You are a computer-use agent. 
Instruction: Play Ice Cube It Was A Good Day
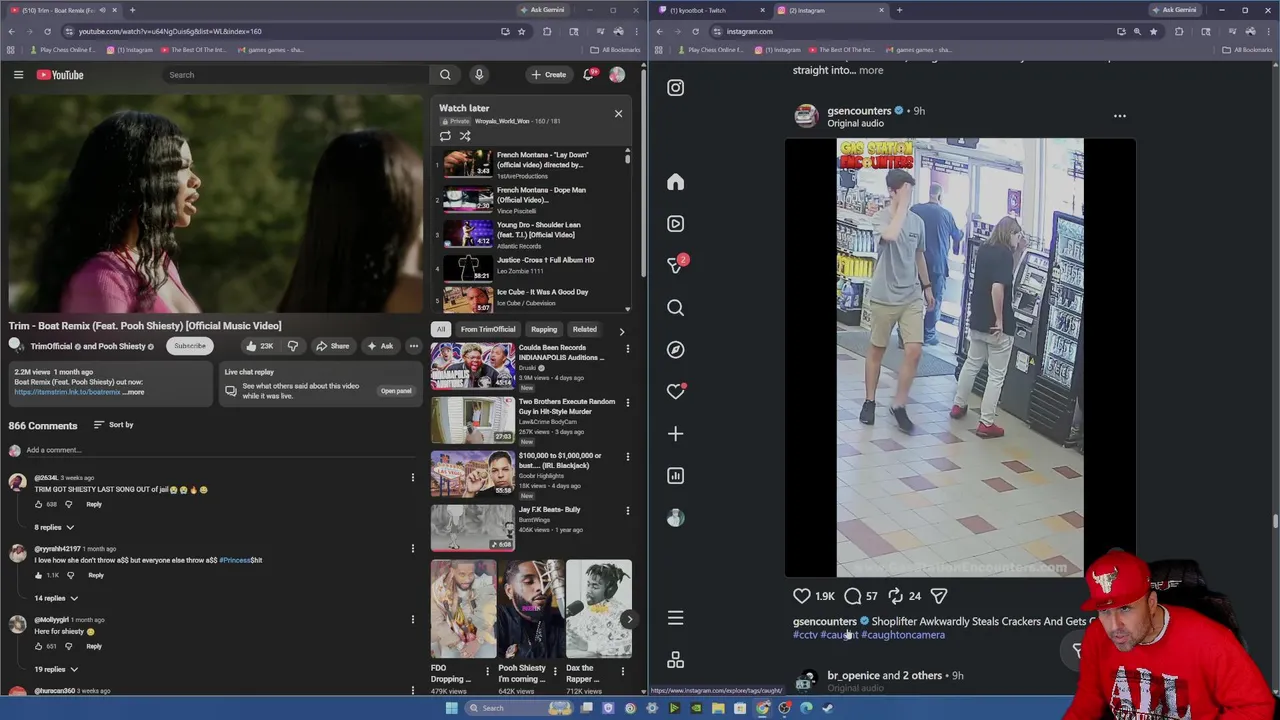pyautogui.click(x=528, y=299)
